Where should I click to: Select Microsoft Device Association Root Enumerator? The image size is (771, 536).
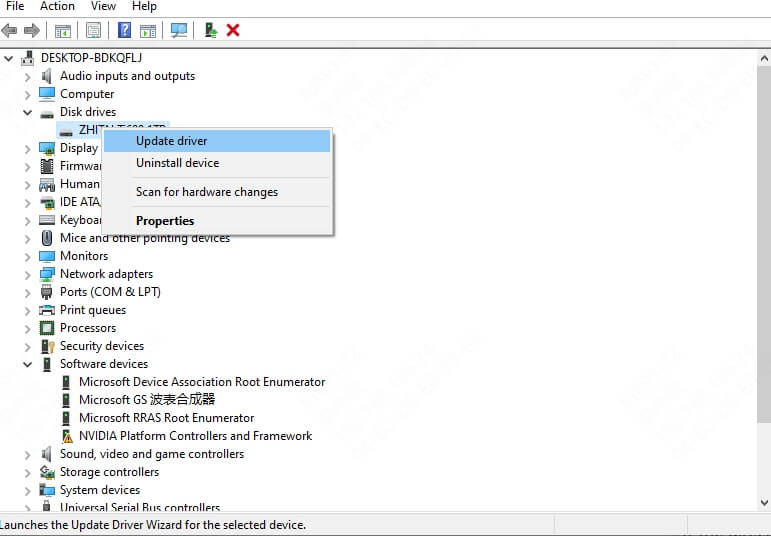(x=202, y=382)
